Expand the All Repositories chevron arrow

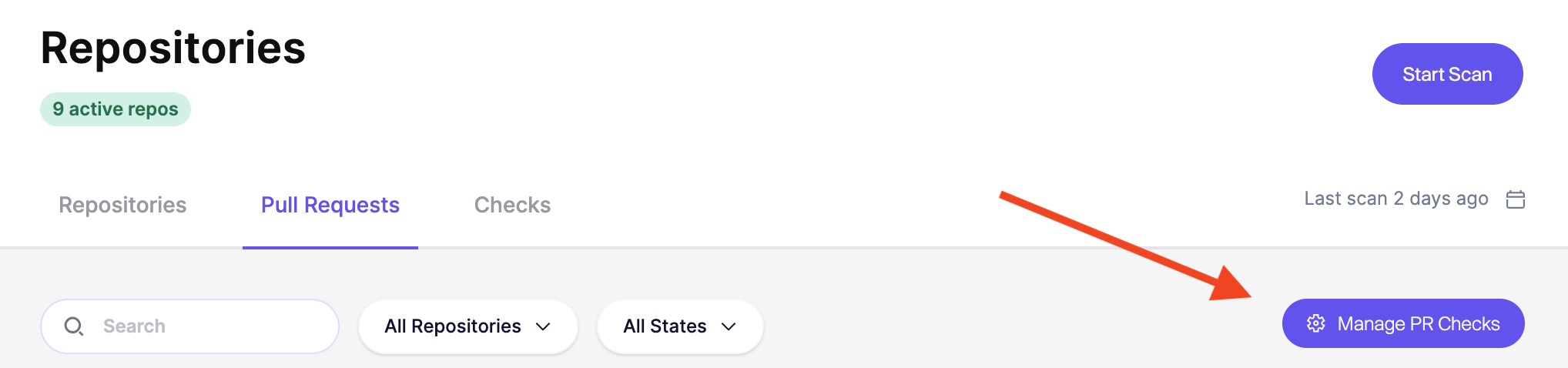pyautogui.click(x=543, y=326)
